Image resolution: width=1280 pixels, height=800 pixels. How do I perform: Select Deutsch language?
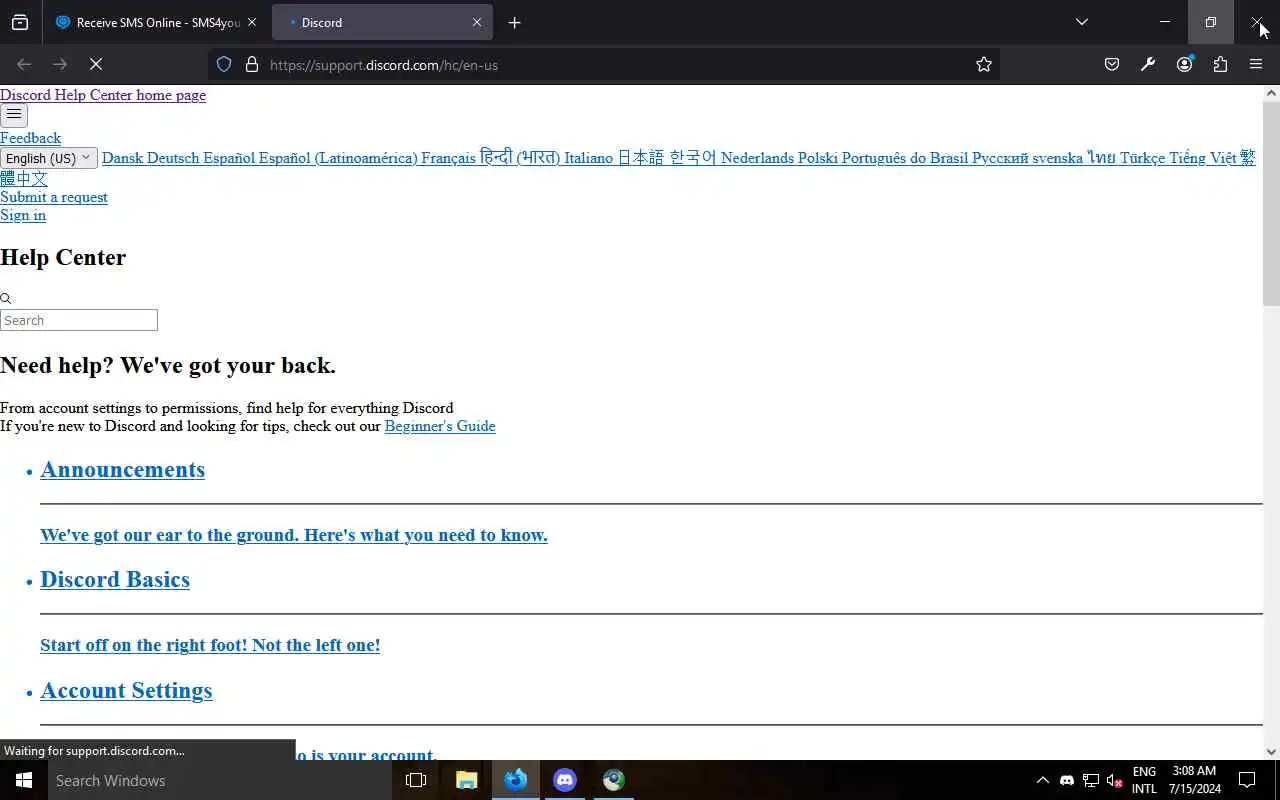click(173, 158)
